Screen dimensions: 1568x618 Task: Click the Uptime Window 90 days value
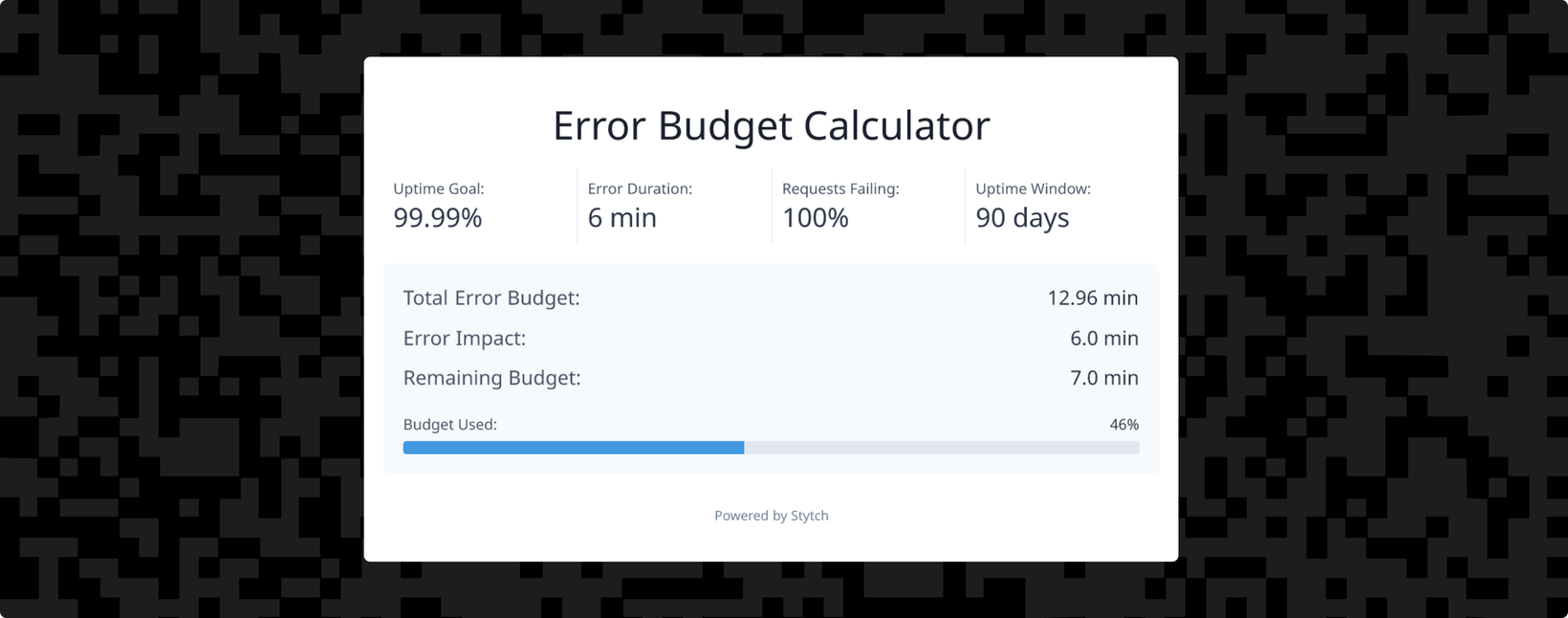[x=1022, y=218]
